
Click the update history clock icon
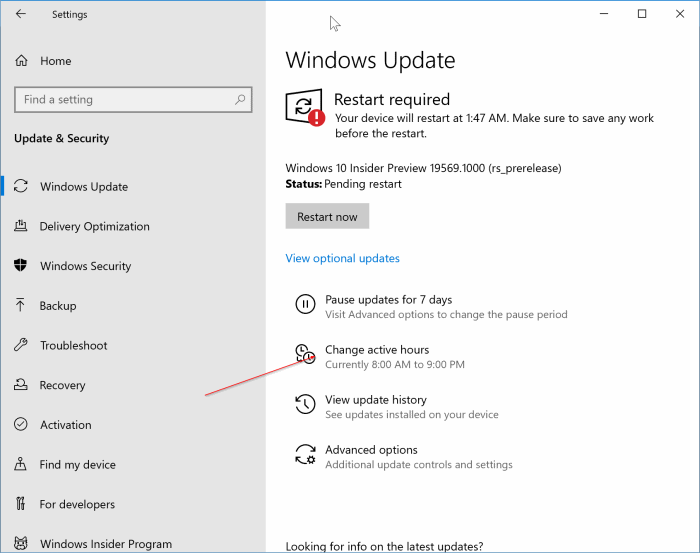(305, 404)
